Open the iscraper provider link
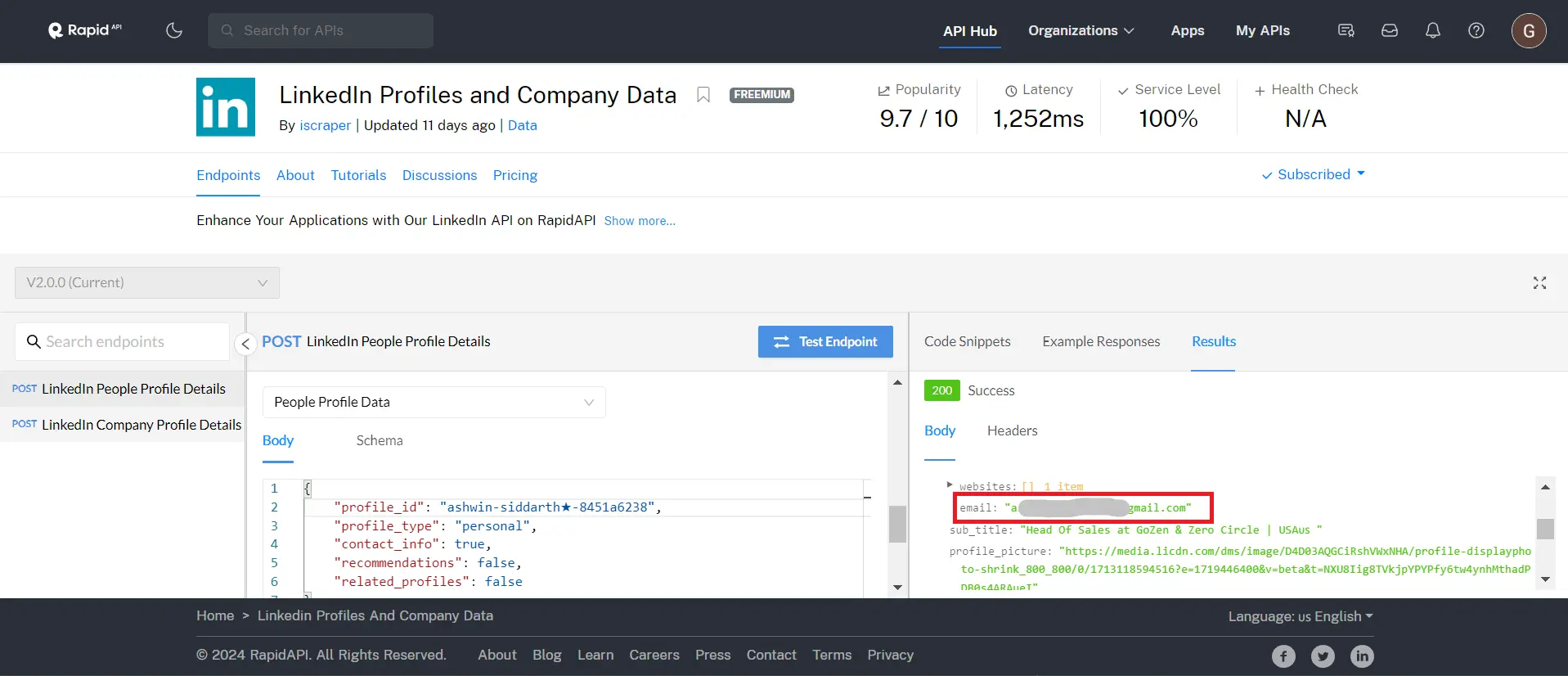This screenshot has width=1568, height=676. (325, 125)
